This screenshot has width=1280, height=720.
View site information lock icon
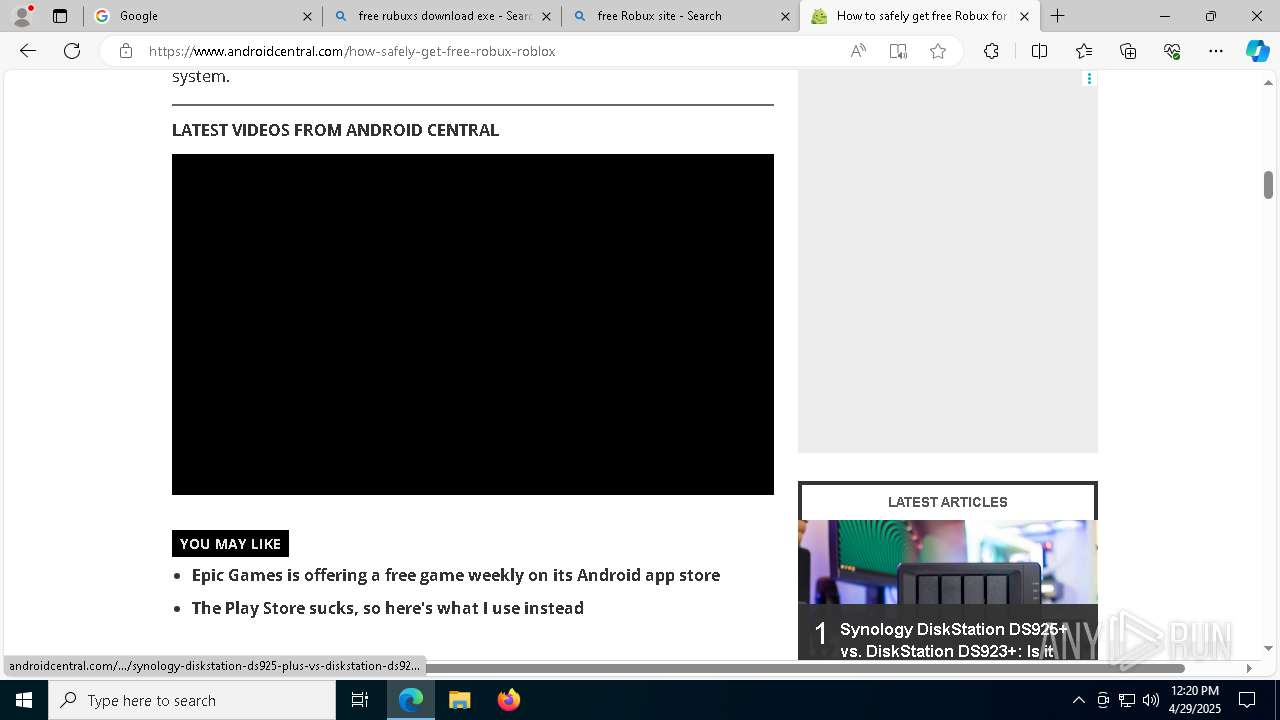pos(125,51)
